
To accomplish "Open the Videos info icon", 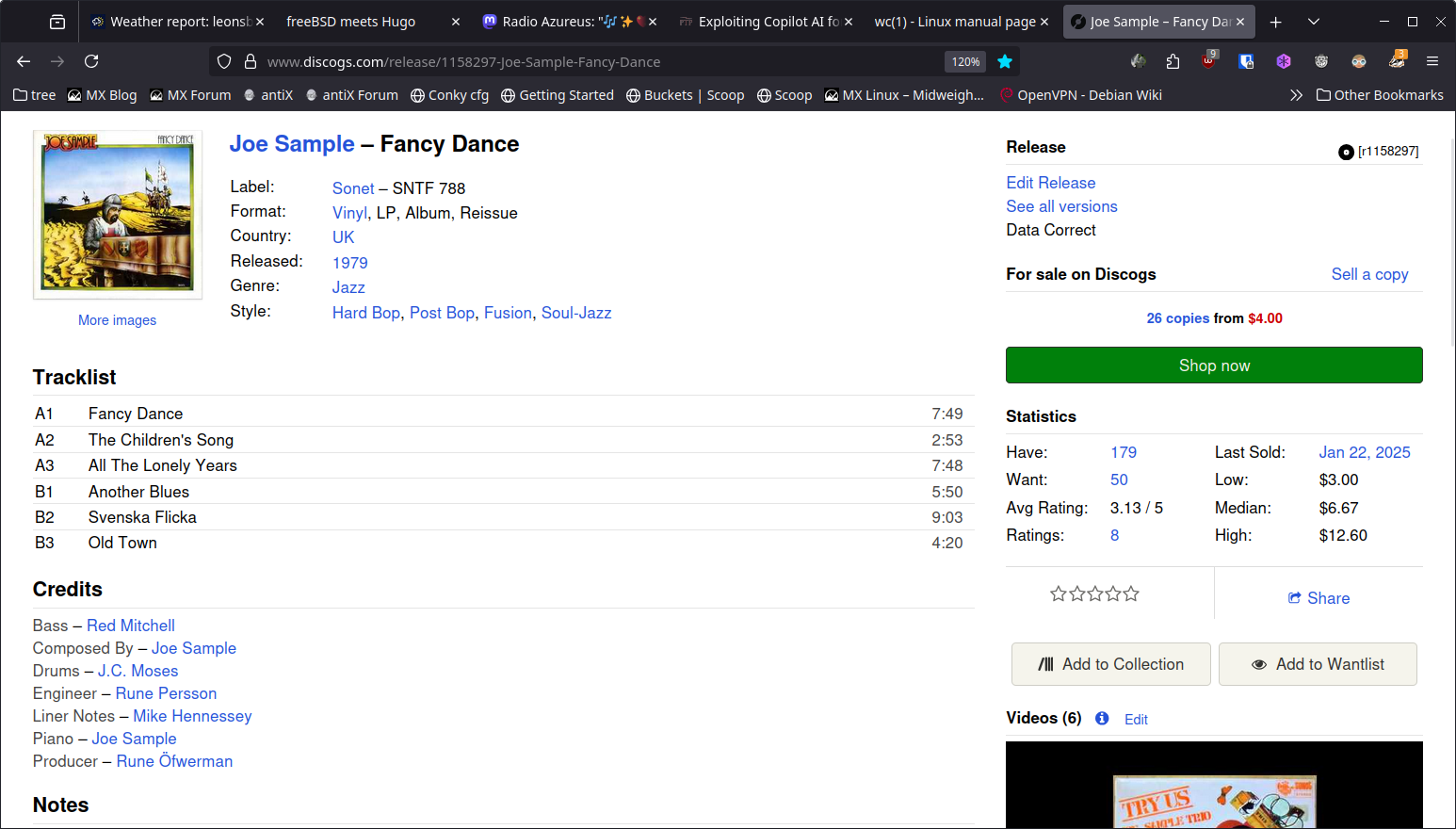I will [x=1102, y=718].
